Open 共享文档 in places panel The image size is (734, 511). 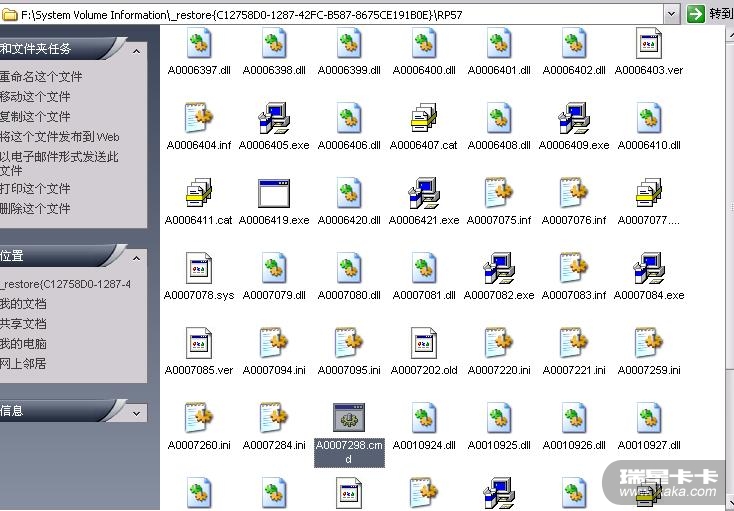pos(23,324)
